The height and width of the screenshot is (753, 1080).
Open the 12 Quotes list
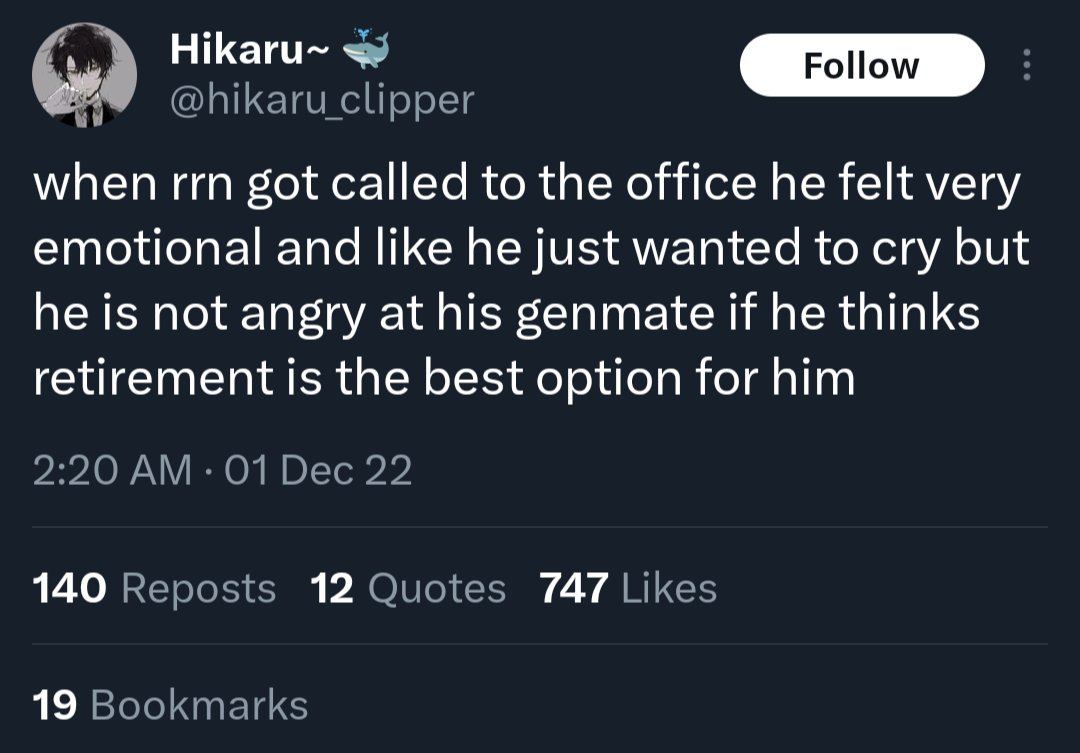[x=408, y=588]
